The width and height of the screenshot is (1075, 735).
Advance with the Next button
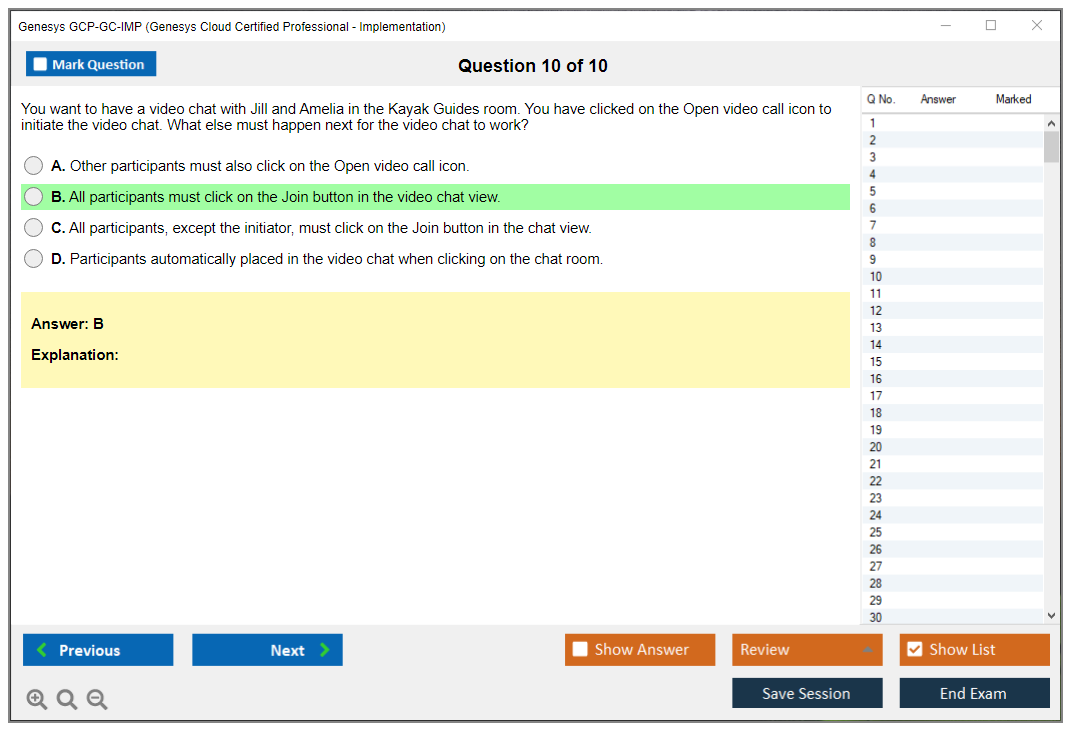pyautogui.click(x=267, y=650)
